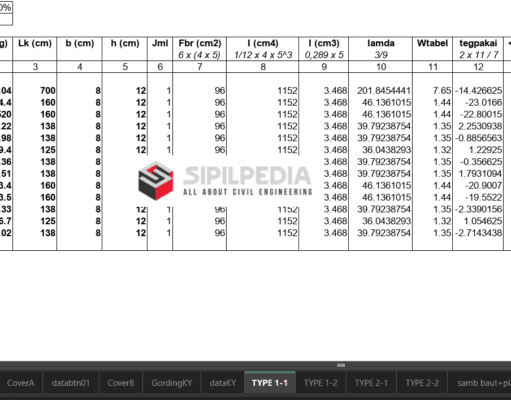Open the samb baut+pl sheet tab
The width and height of the screenshot is (511, 400).
480,383
